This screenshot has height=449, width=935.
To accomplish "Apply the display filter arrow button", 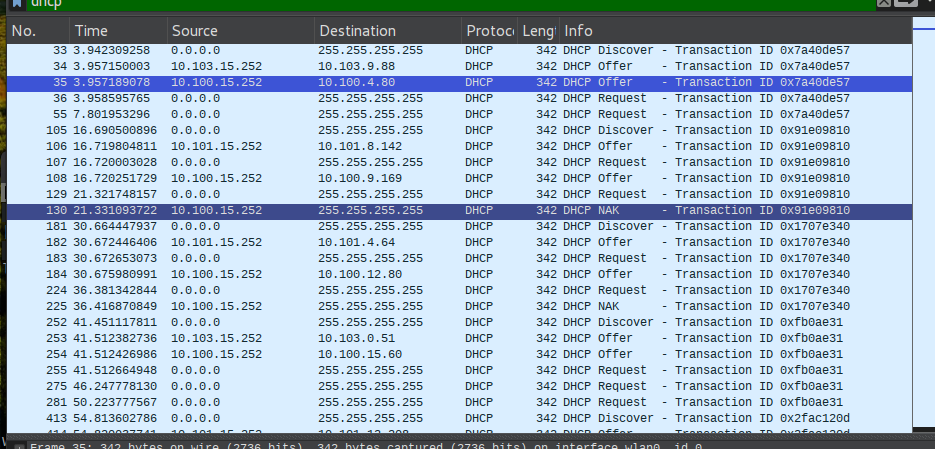I will point(905,5).
